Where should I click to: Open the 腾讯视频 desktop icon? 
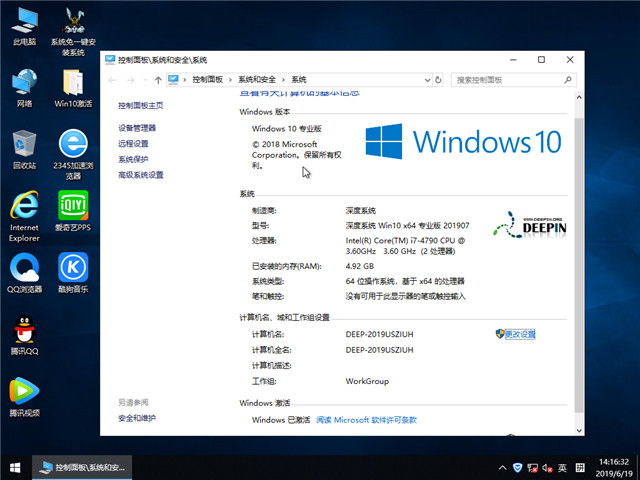[x=24, y=397]
